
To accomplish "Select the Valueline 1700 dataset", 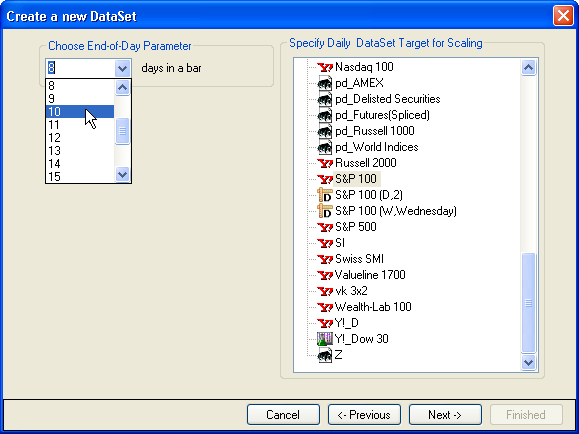I will pyautogui.click(x=370, y=275).
